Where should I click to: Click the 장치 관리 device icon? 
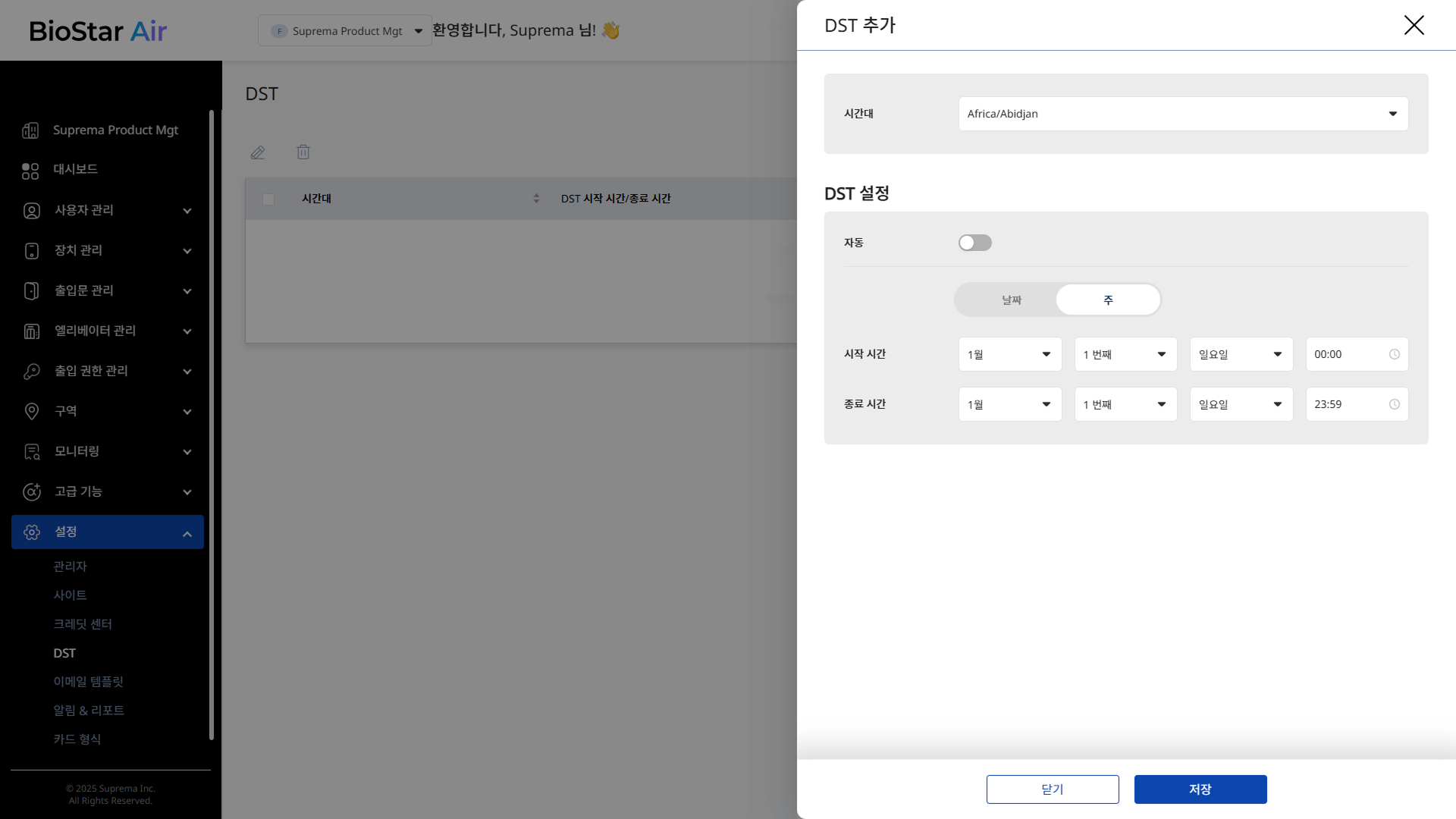click(31, 251)
